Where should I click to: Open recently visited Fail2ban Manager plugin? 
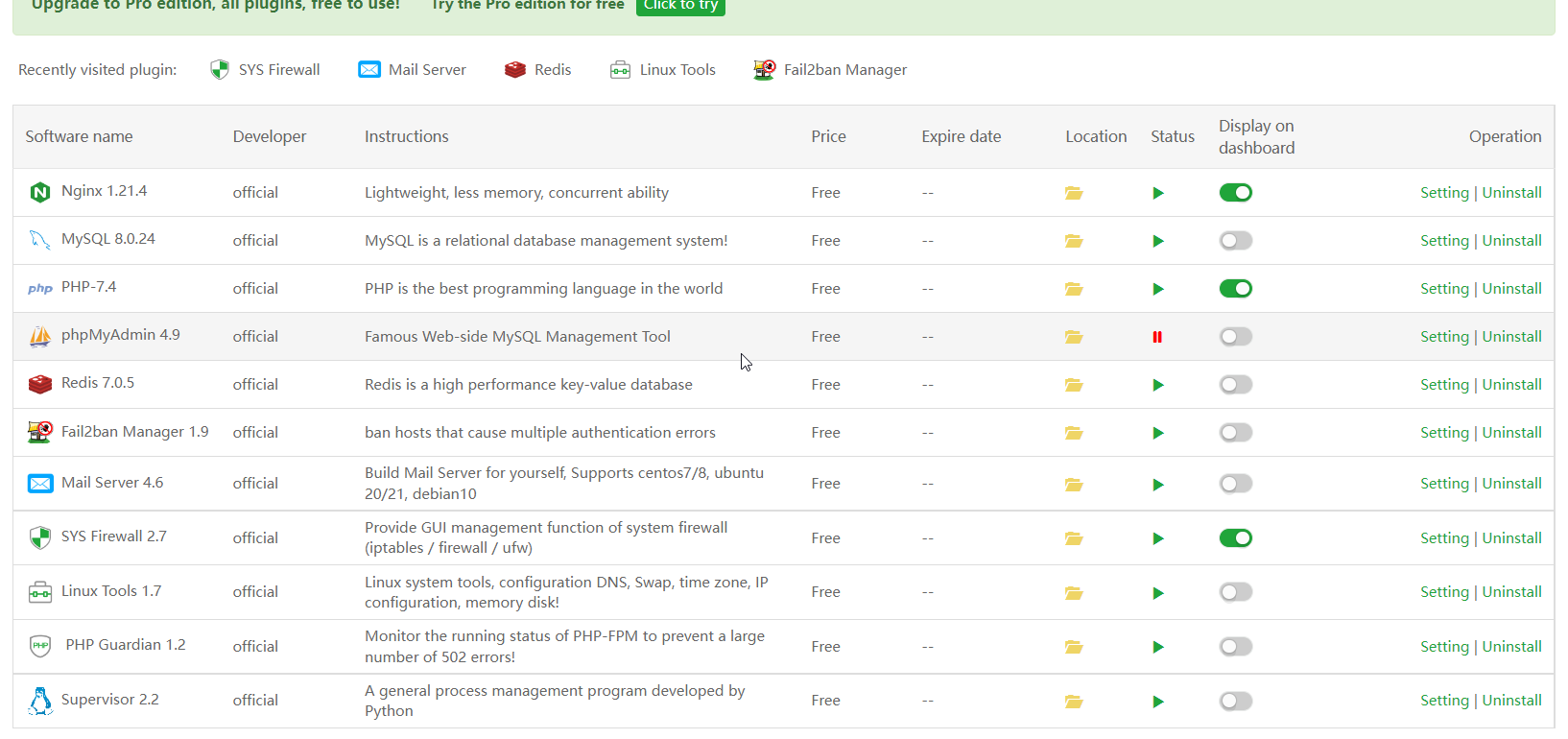831,70
